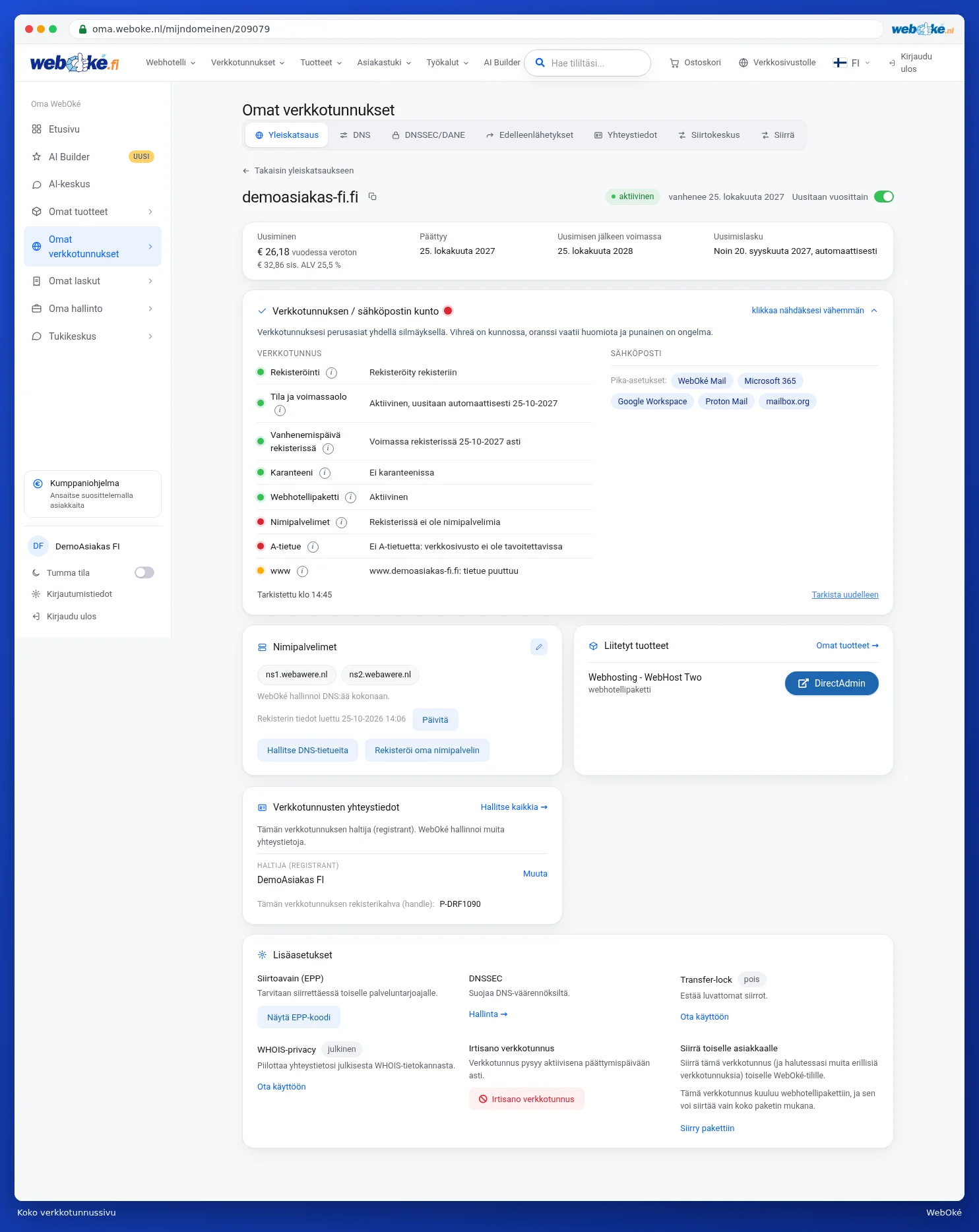Image resolution: width=979 pixels, height=1232 pixels.
Task: Open the Kumppaniohjelma partner program card
Action: pyautogui.click(x=92, y=494)
